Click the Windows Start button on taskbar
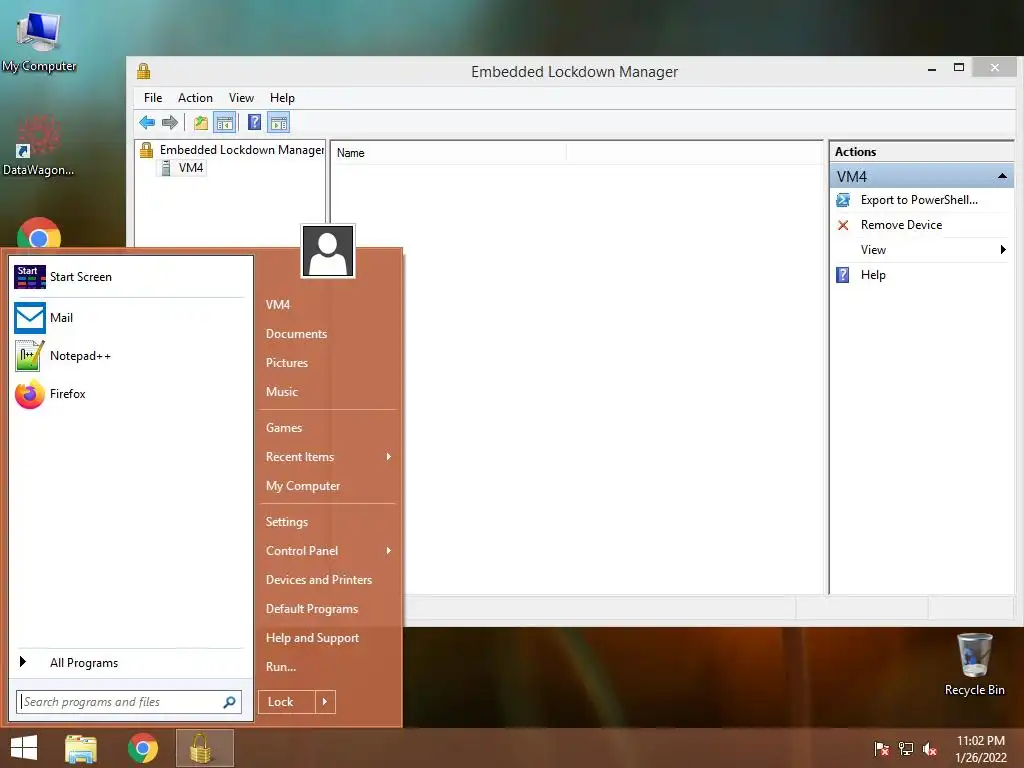 (24, 748)
